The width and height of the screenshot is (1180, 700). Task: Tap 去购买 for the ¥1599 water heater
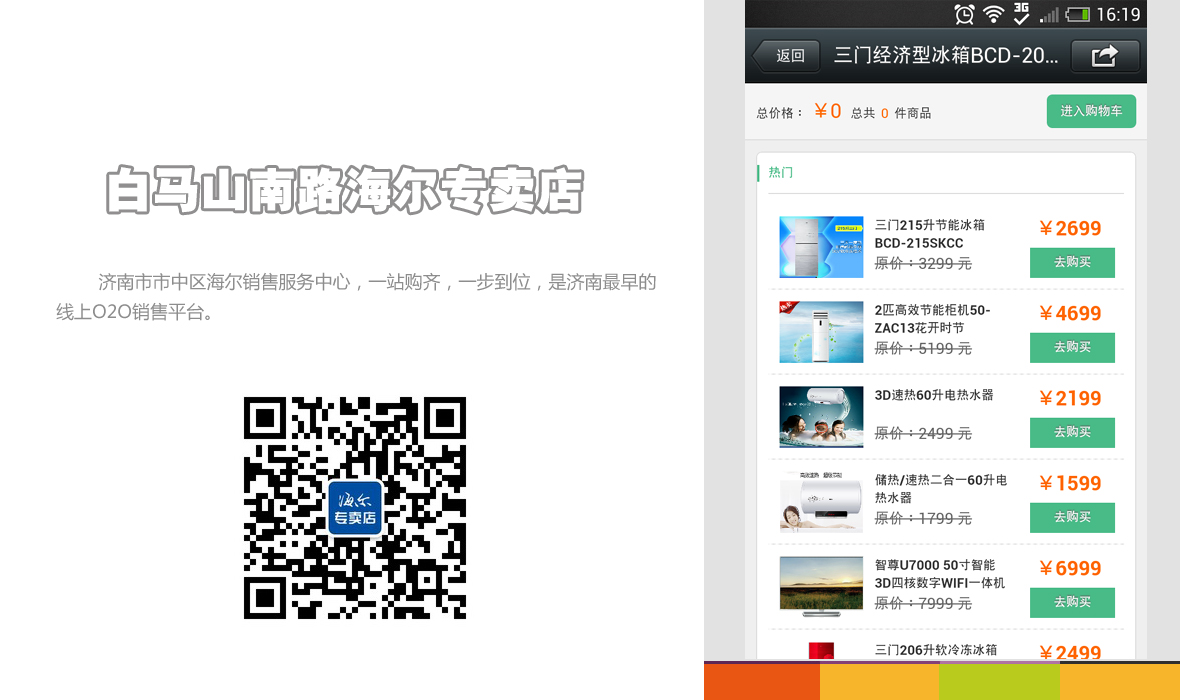1072,518
